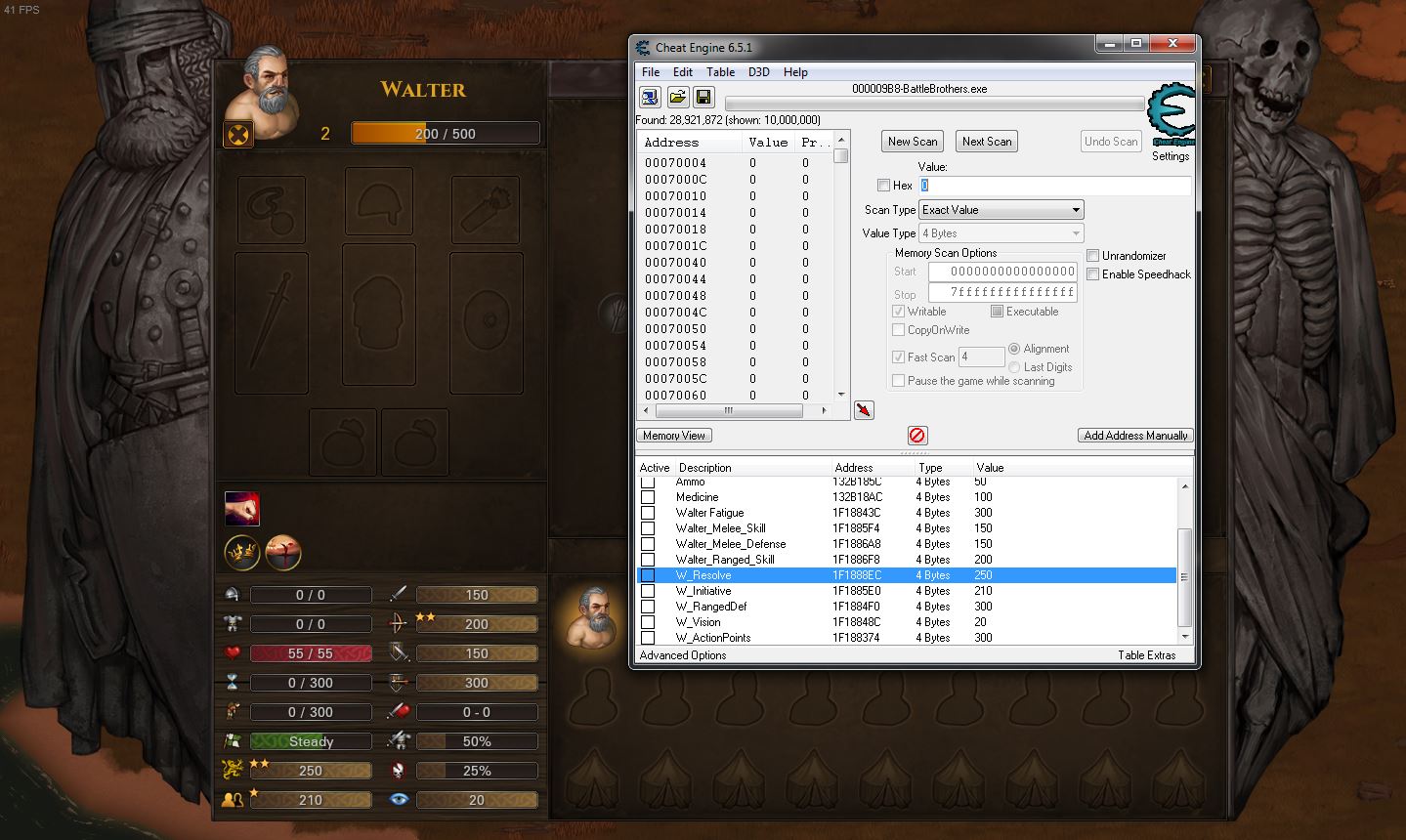Toggle the Executable checkbox
Screen dimensions: 1406x840
click(x=997, y=312)
